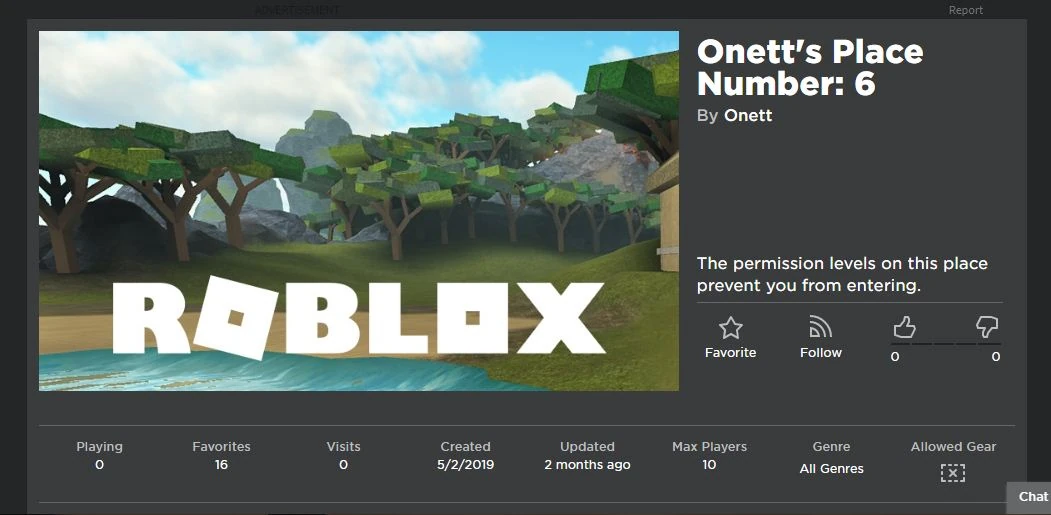1051x515 pixels.
Task: Click the like count number
Action: 895,357
